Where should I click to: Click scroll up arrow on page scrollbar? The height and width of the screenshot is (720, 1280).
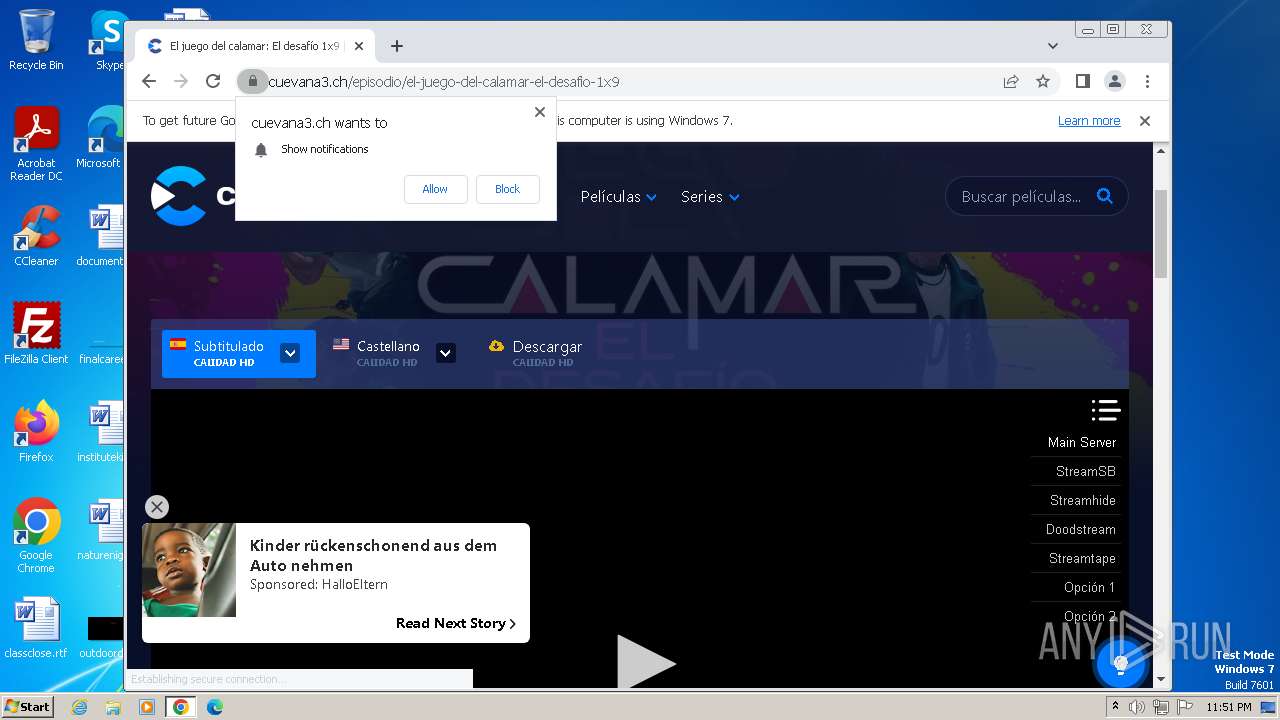(1161, 150)
